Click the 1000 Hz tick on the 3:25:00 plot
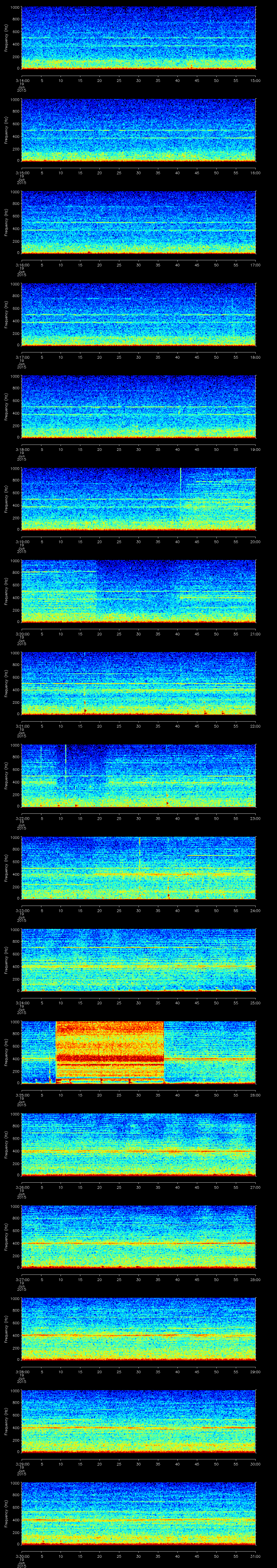277x1568 pixels. coord(15,1022)
